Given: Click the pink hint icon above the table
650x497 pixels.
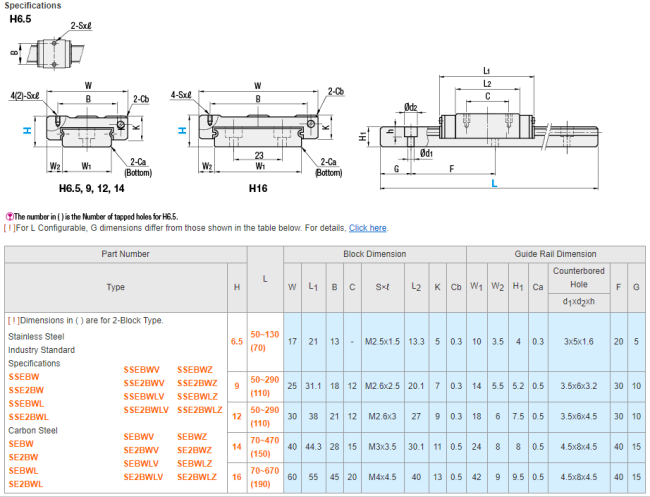Looking at the screenshot, I should tap(9, 217).
